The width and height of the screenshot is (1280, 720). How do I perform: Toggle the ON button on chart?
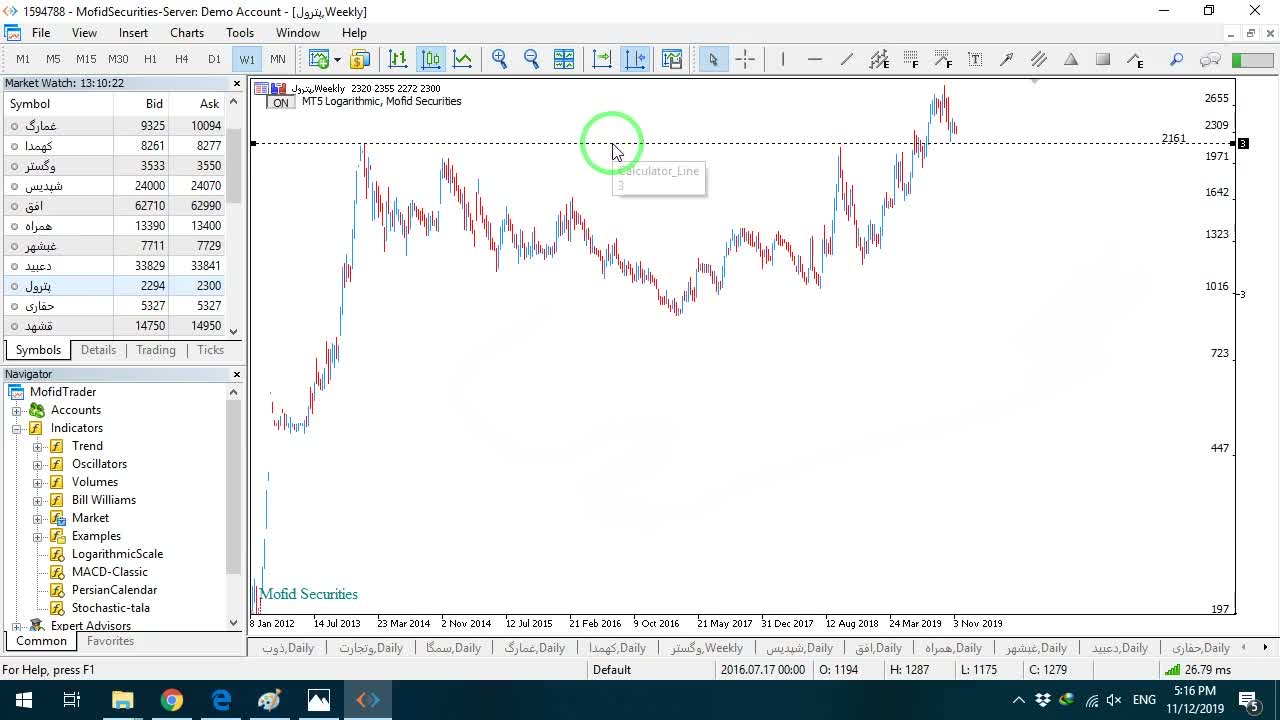pos(281,103)
